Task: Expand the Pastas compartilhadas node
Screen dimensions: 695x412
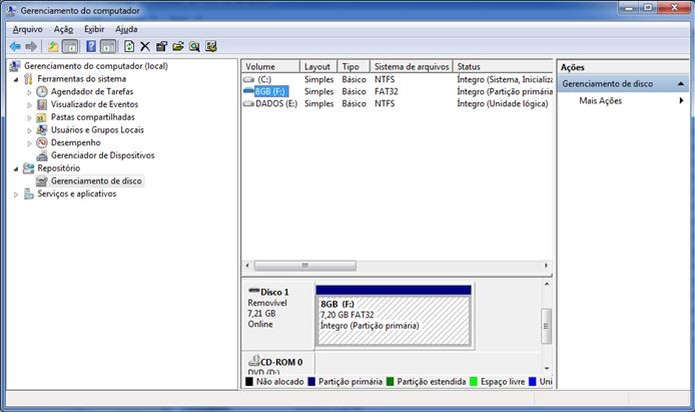Action: [29, 118]
